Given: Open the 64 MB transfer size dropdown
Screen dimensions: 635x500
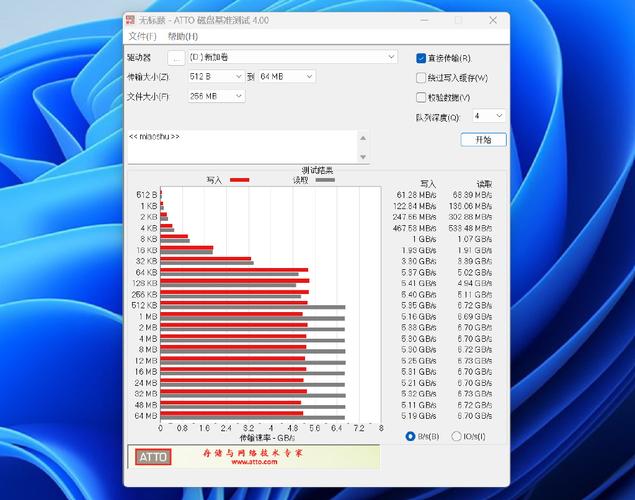Looking at the screenshot, I should pyautogui.click(x=287, y=77).
